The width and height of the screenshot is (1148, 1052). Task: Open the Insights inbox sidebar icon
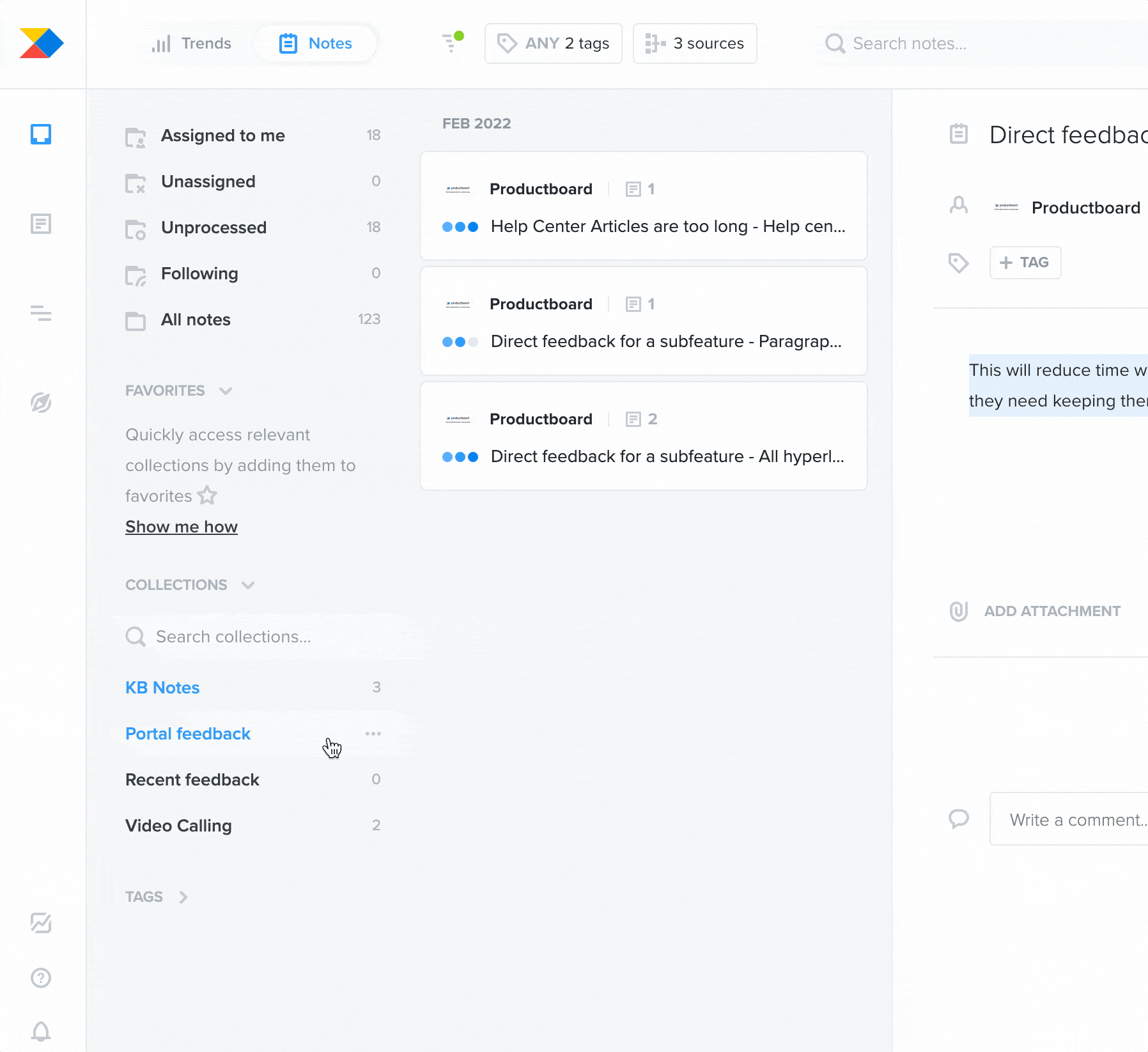pos(41,134)
